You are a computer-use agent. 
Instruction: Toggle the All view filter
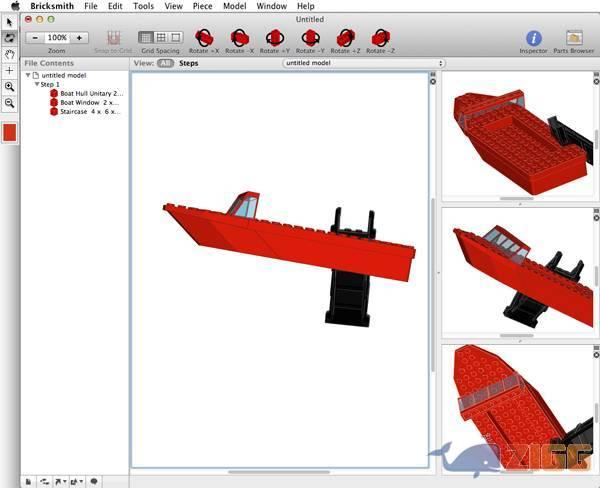166,63
